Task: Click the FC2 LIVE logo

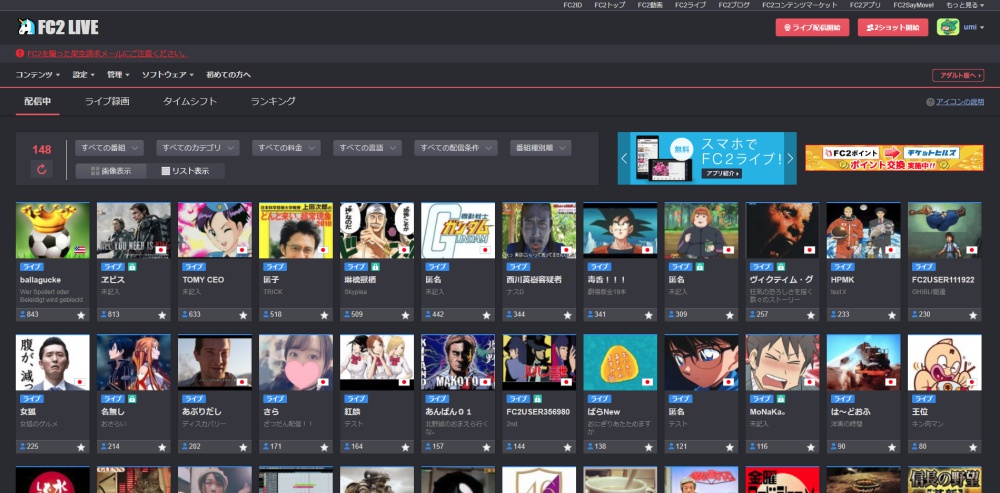Action: 58,27
